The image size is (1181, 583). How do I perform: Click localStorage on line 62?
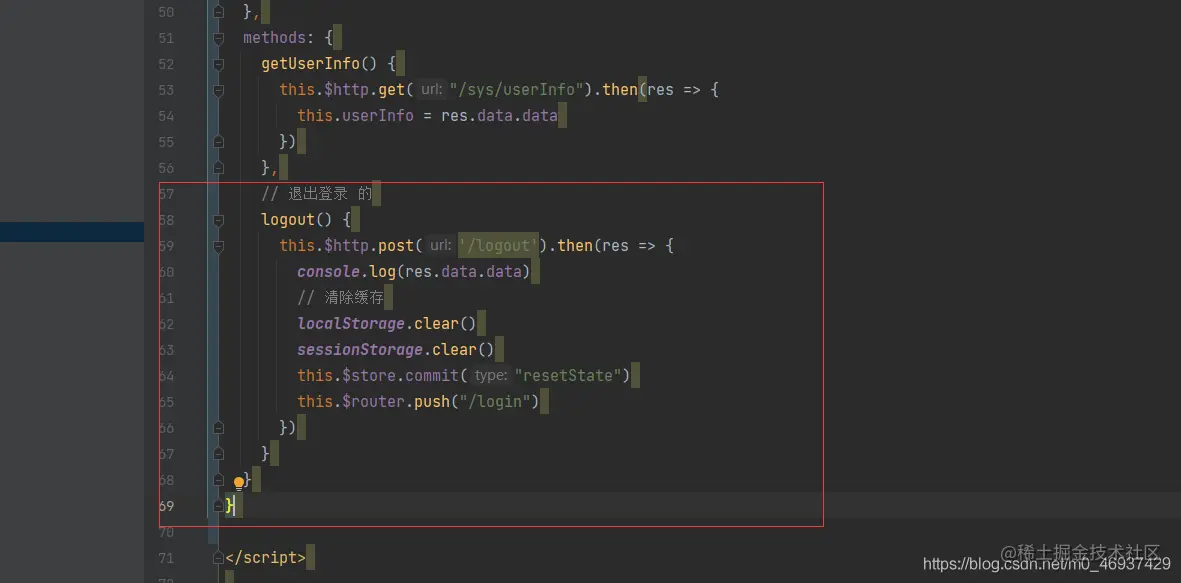coord(351,323)
